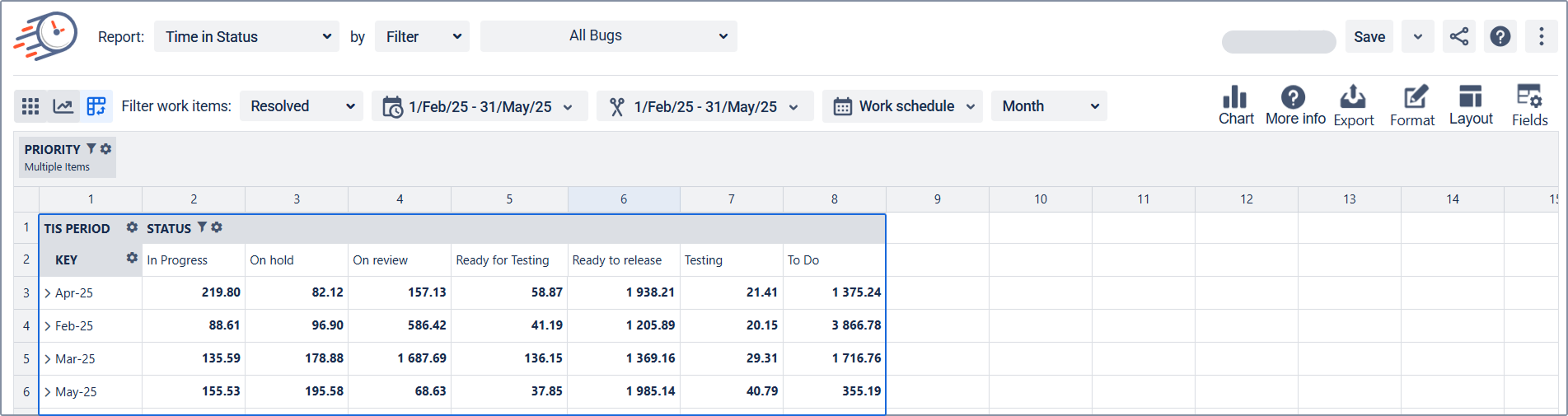Click the Format toolbar button
This screenshot has height=416, width=1568.
[x=1412, y=106]
